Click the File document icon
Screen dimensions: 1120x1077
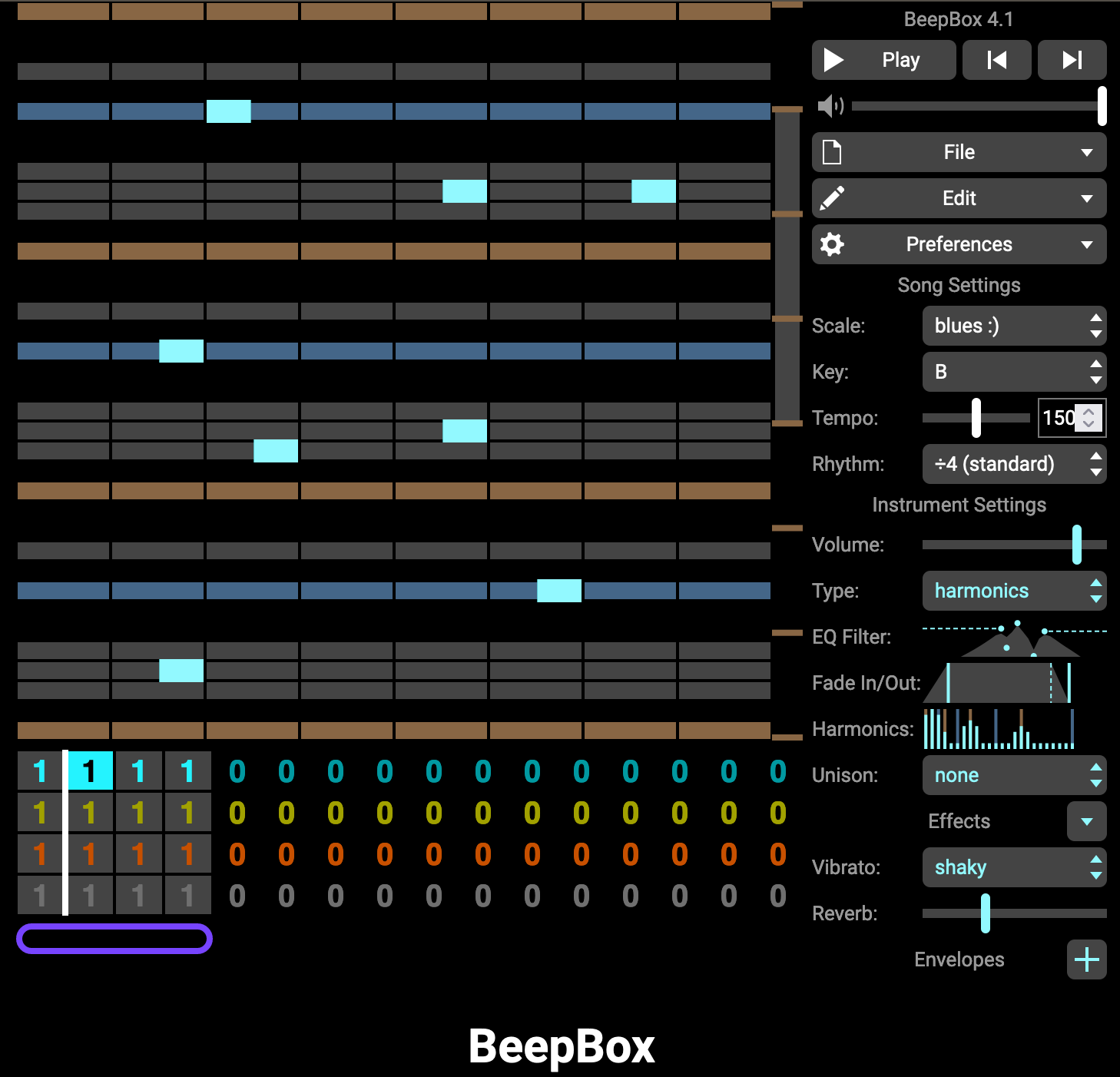(x=833, y=152)
